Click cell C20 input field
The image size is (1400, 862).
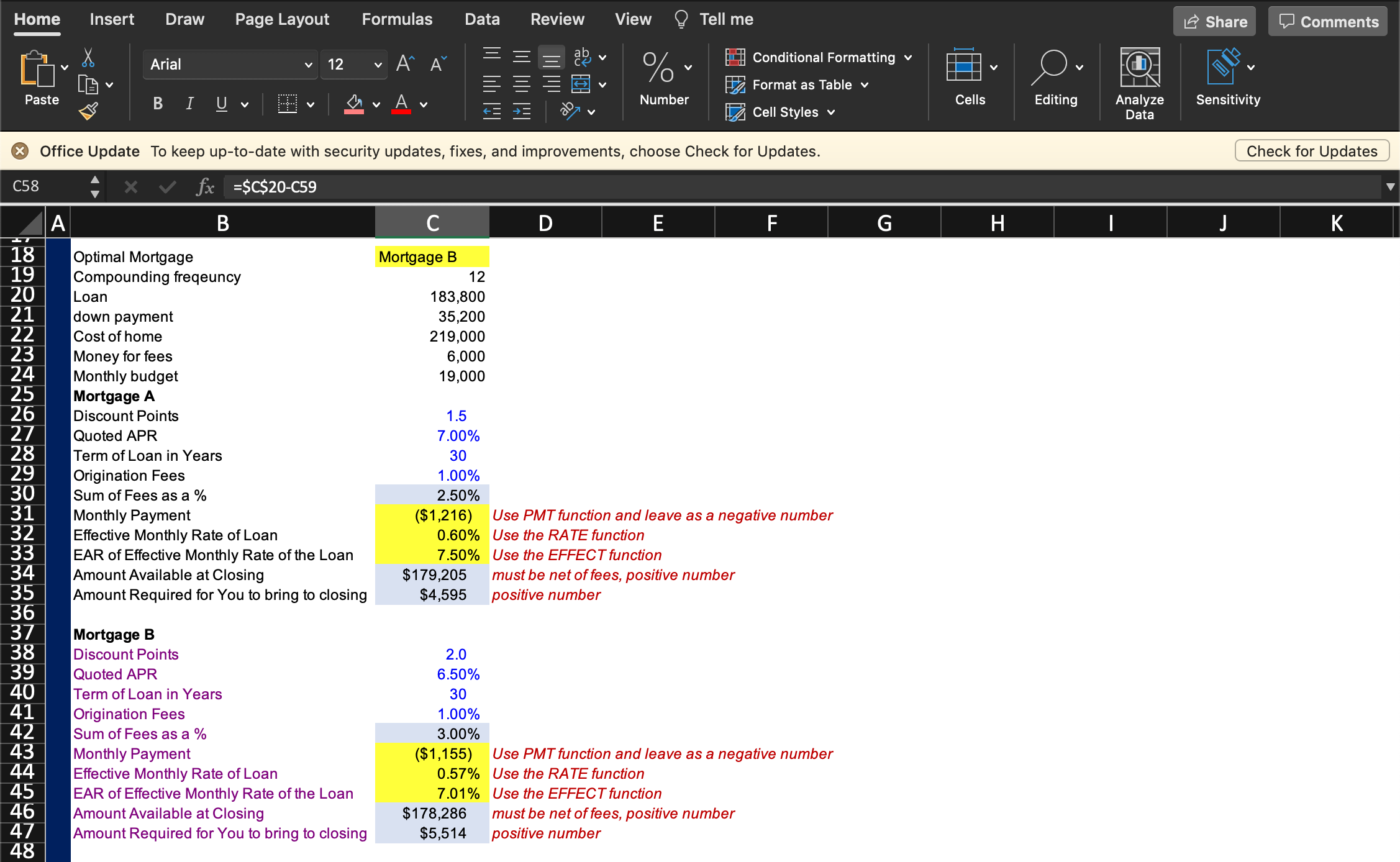(x=432, y=296)
